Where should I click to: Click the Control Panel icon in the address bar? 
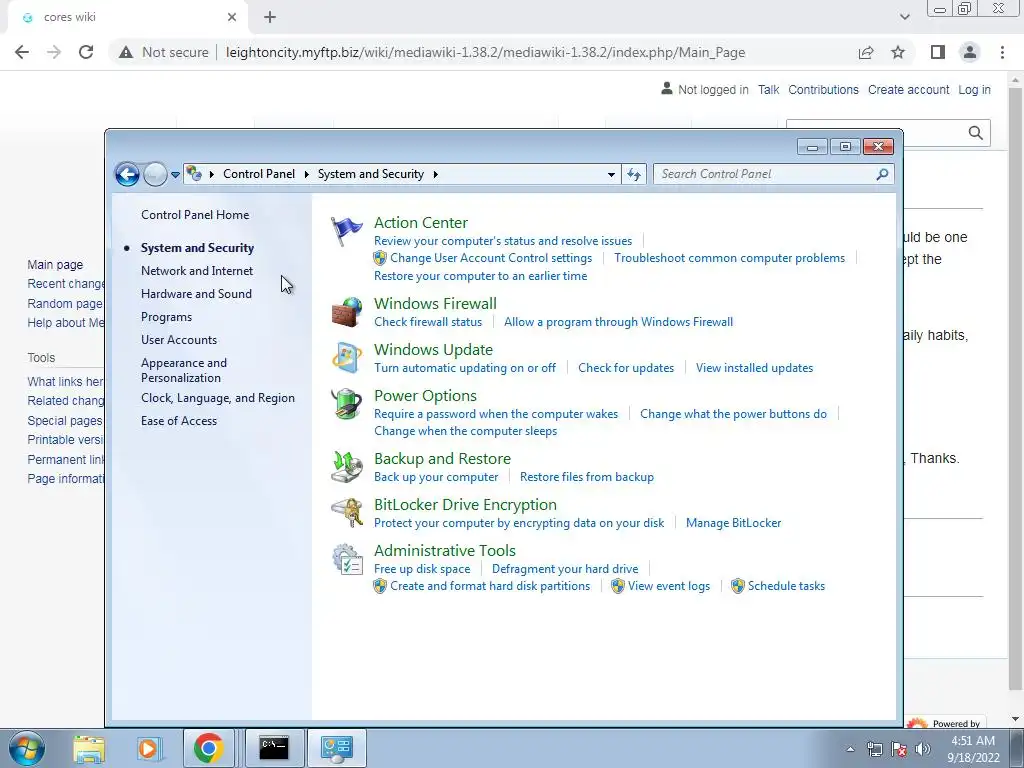pos(194,174)
